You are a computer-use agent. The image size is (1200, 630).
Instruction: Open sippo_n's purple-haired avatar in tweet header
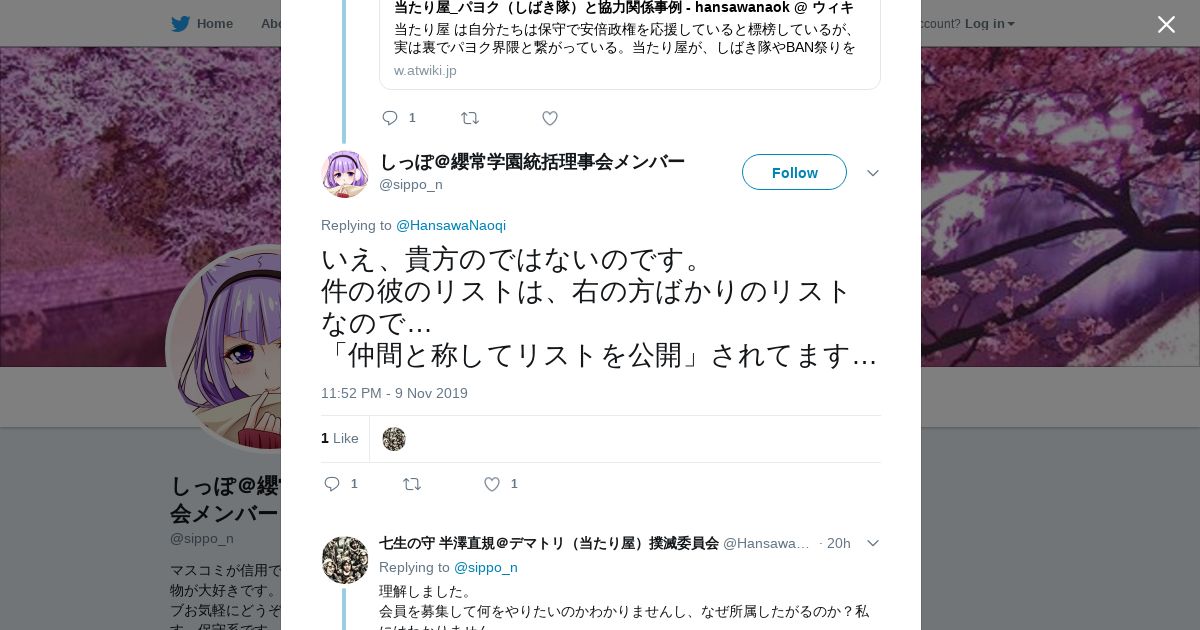tap(345, 174)
